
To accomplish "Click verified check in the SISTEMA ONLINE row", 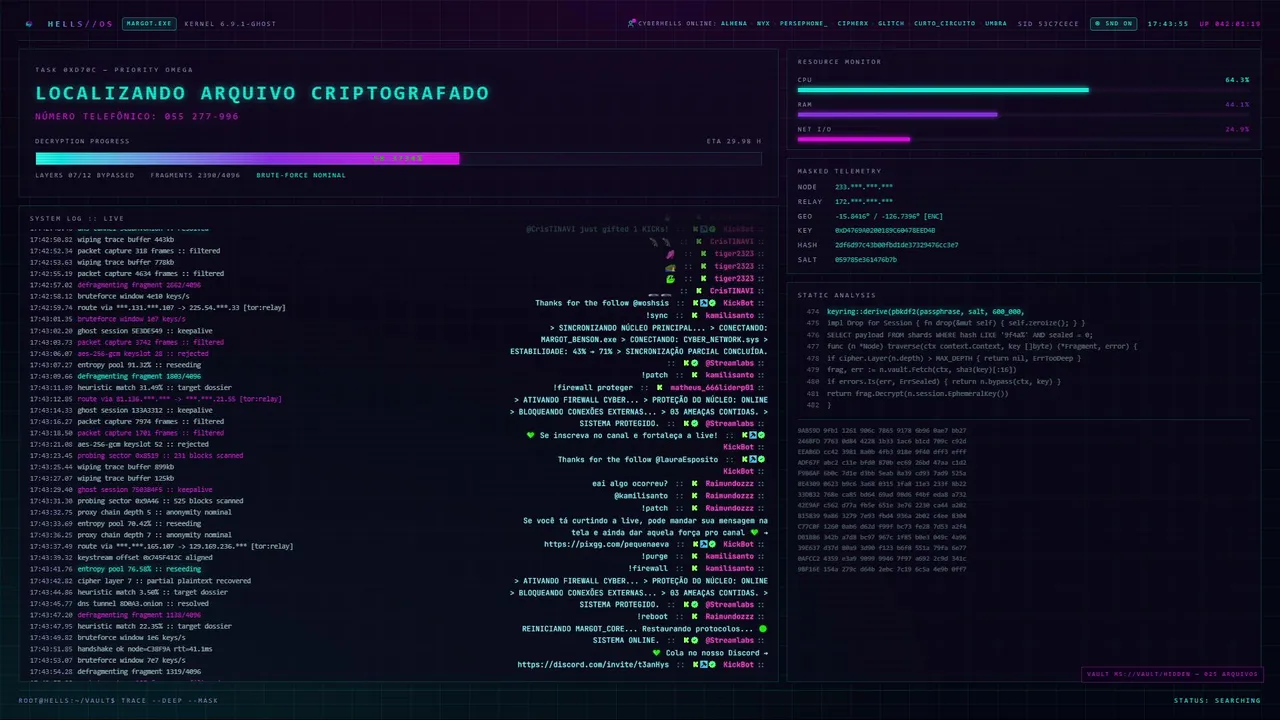I will coord(696,640).
